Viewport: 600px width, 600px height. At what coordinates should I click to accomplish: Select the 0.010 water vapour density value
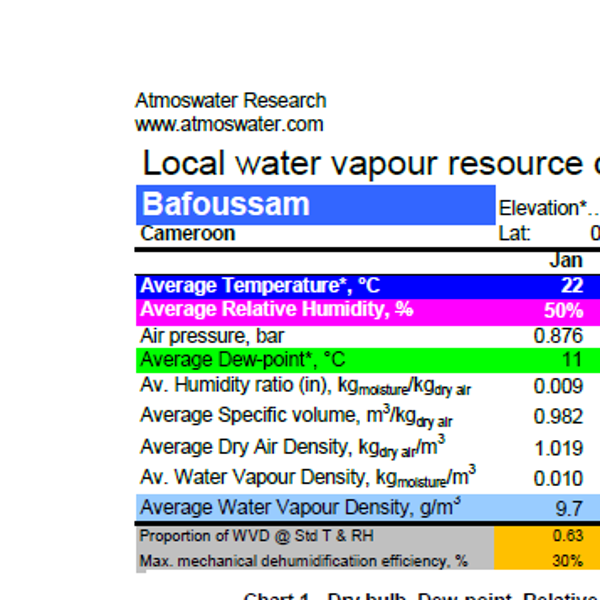[x=558, y=479]
